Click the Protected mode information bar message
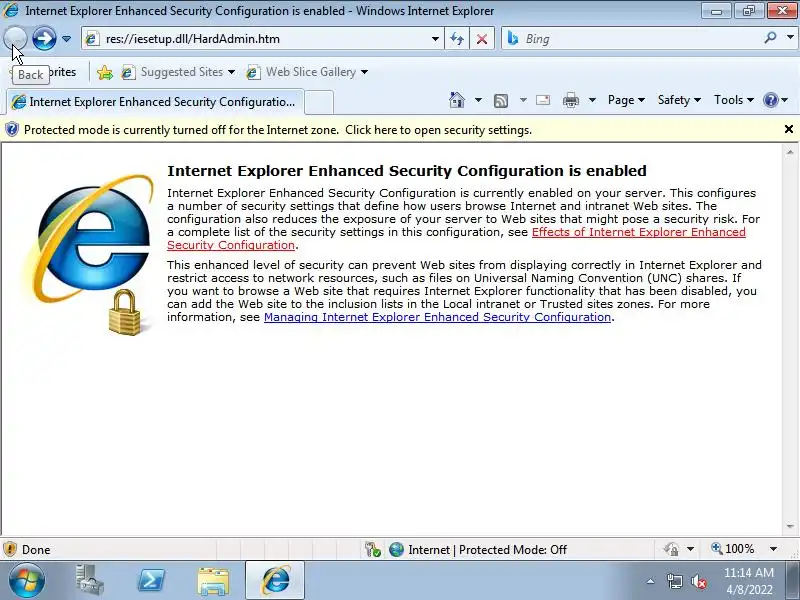The width and height of the screenshot is (800, 600). [278, 130]
